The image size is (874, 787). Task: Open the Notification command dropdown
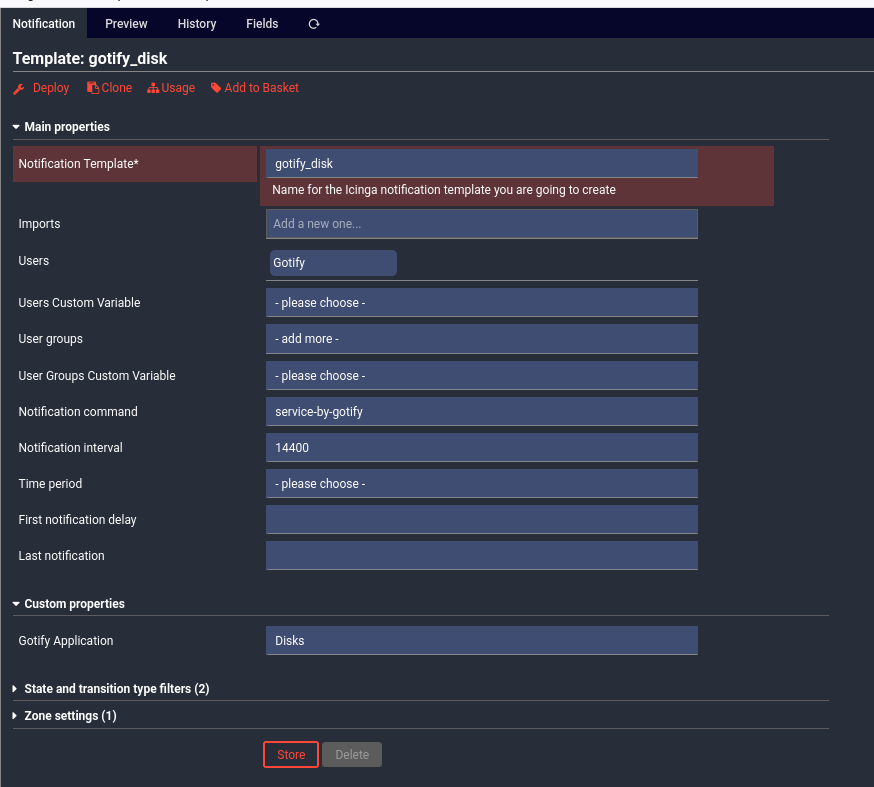click(x=481, y=411)
